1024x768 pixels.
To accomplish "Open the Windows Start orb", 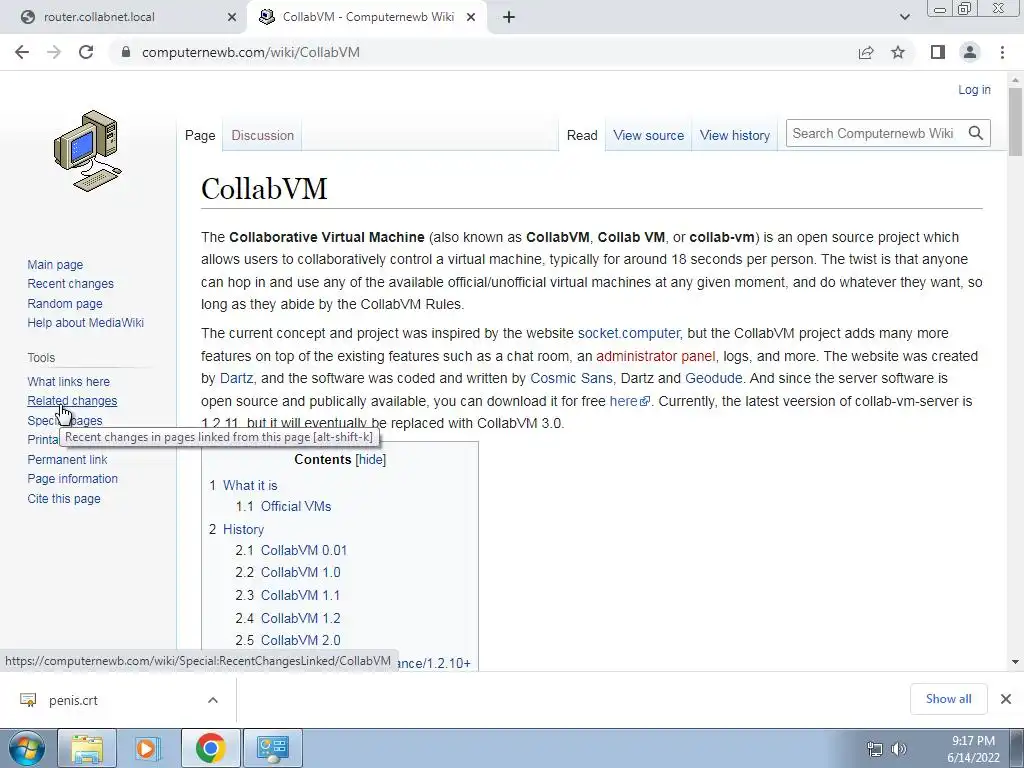I will pos(26,748).
